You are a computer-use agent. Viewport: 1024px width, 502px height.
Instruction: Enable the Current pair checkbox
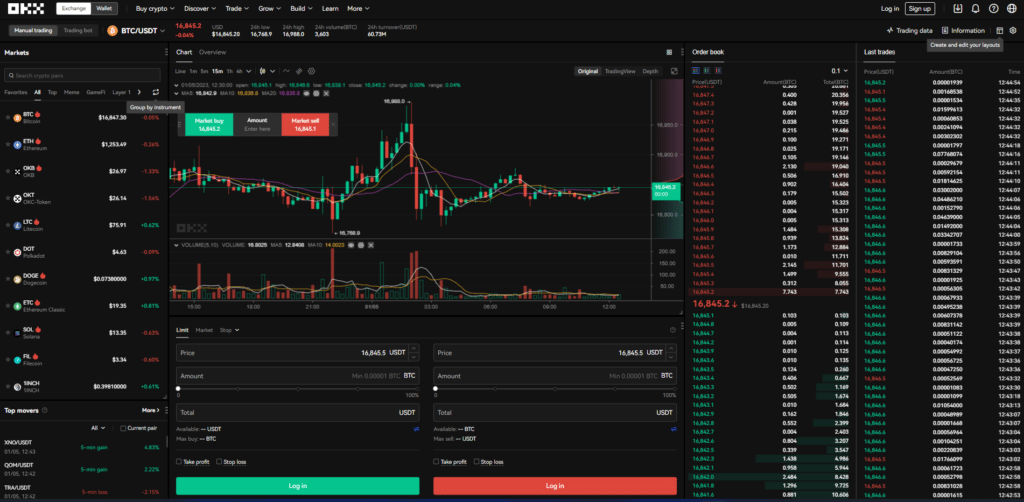click(x=123, y=428)
